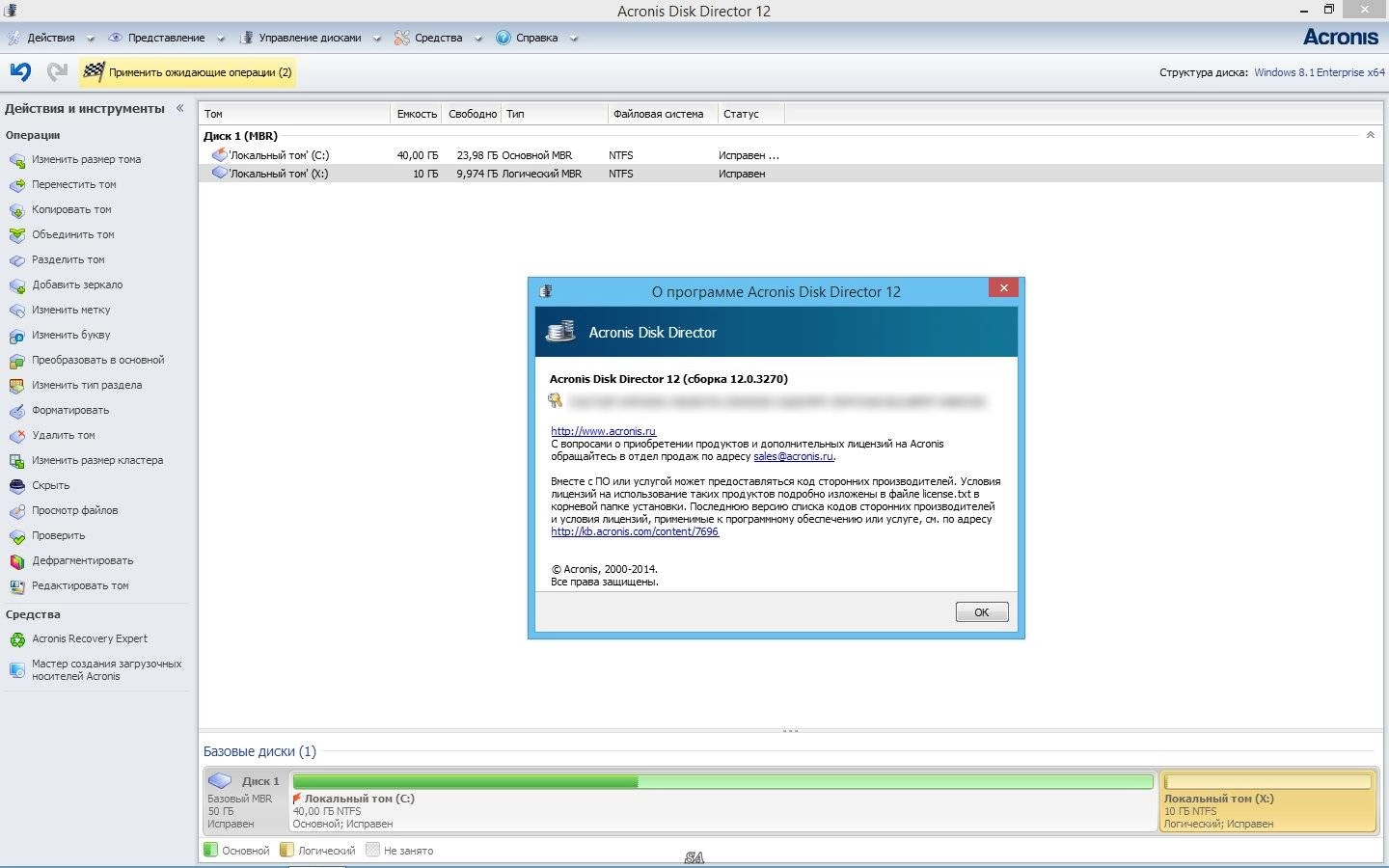Click OK in the About dialog
This screenshot has width=1389, height=868.
click(x=982, y=612)
